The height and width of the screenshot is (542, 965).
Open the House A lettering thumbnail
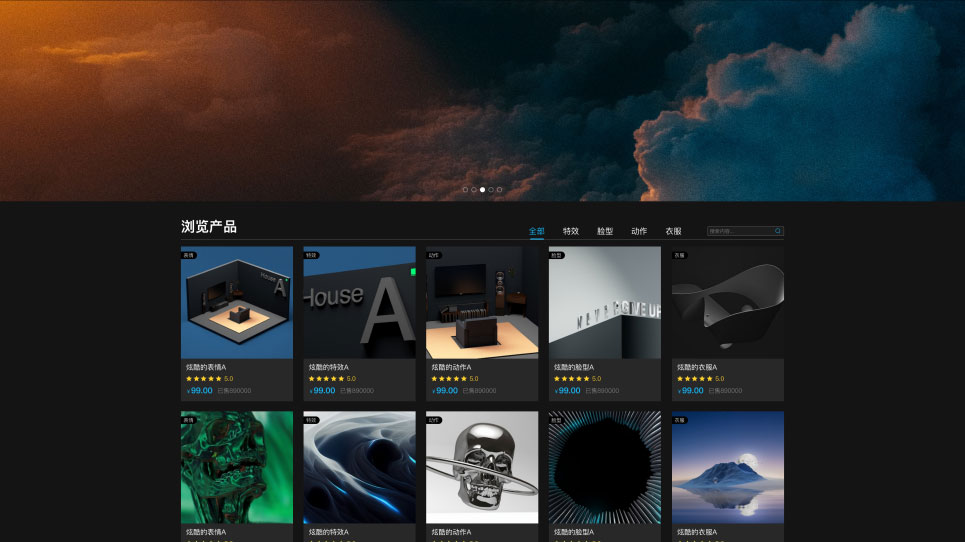[x=359, y=303]
